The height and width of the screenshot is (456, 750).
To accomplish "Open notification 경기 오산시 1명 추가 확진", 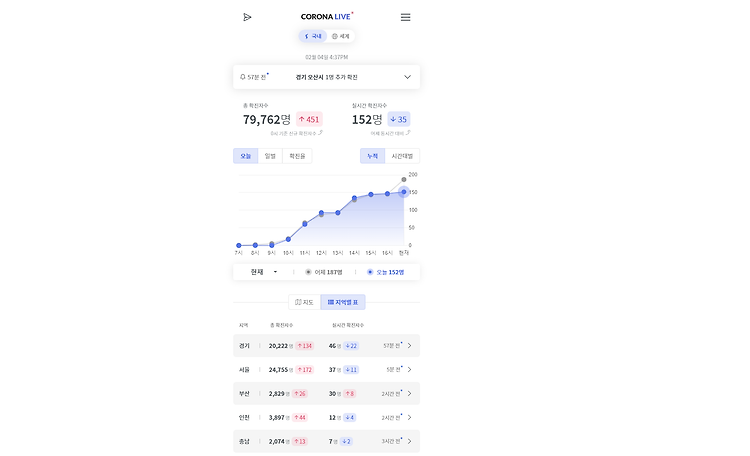I will pos(326,77).
